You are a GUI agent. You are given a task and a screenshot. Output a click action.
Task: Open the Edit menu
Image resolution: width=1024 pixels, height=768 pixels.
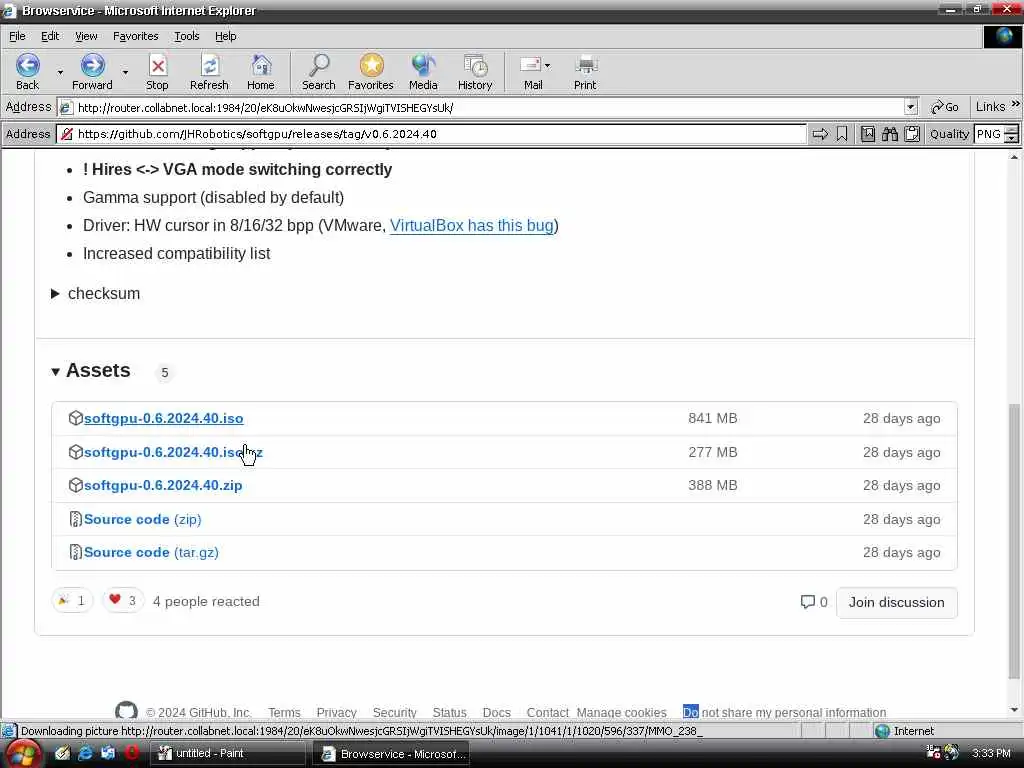[50, 36]
